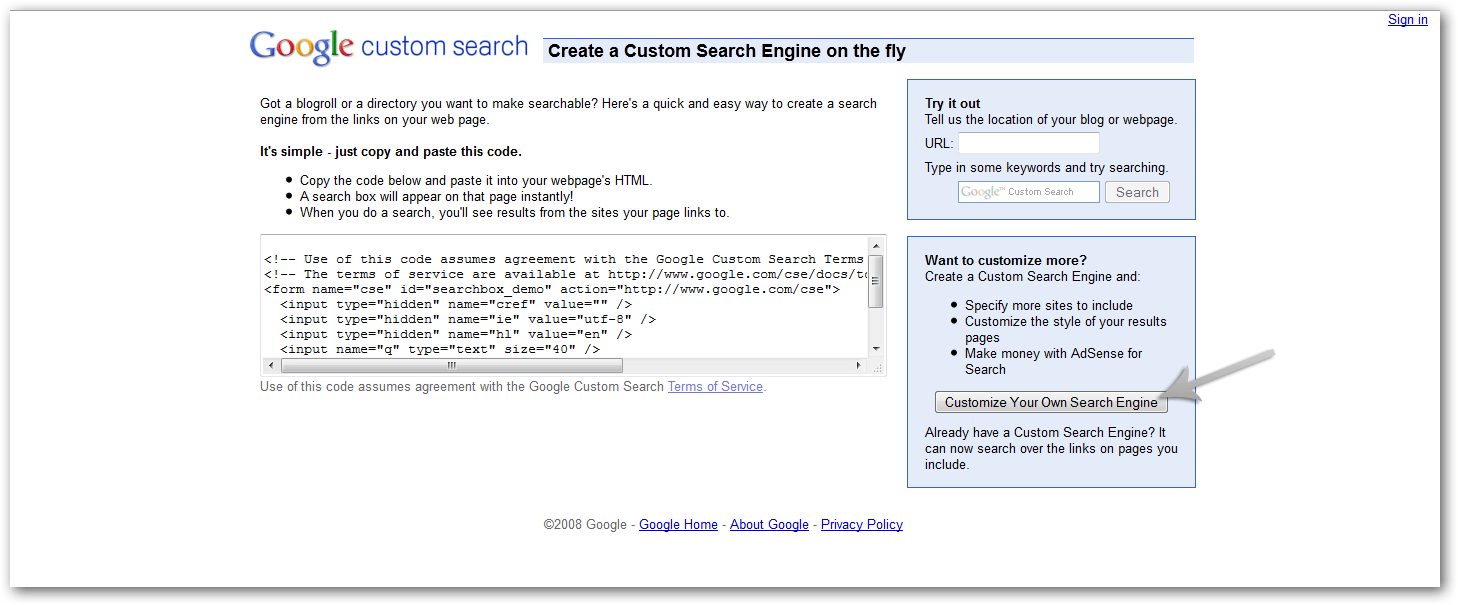Image resolution: width=1458 pixels, height=605 pixels.
Task: Click the scroll-right arrow below the code snippet
Action: coord(860,365)
